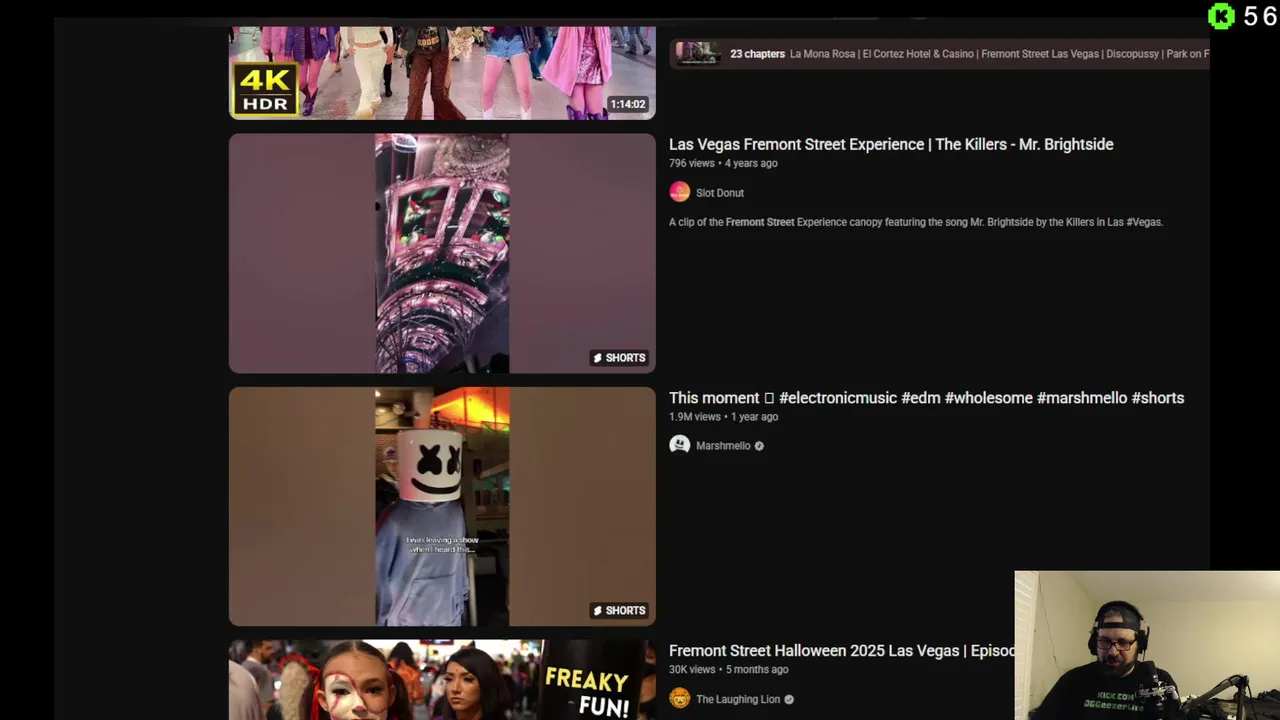This screenshot has height=720, width=1280.
Task: Play the Mr. Brightside Shorts thumbnail
Action: tap(442, 253)
